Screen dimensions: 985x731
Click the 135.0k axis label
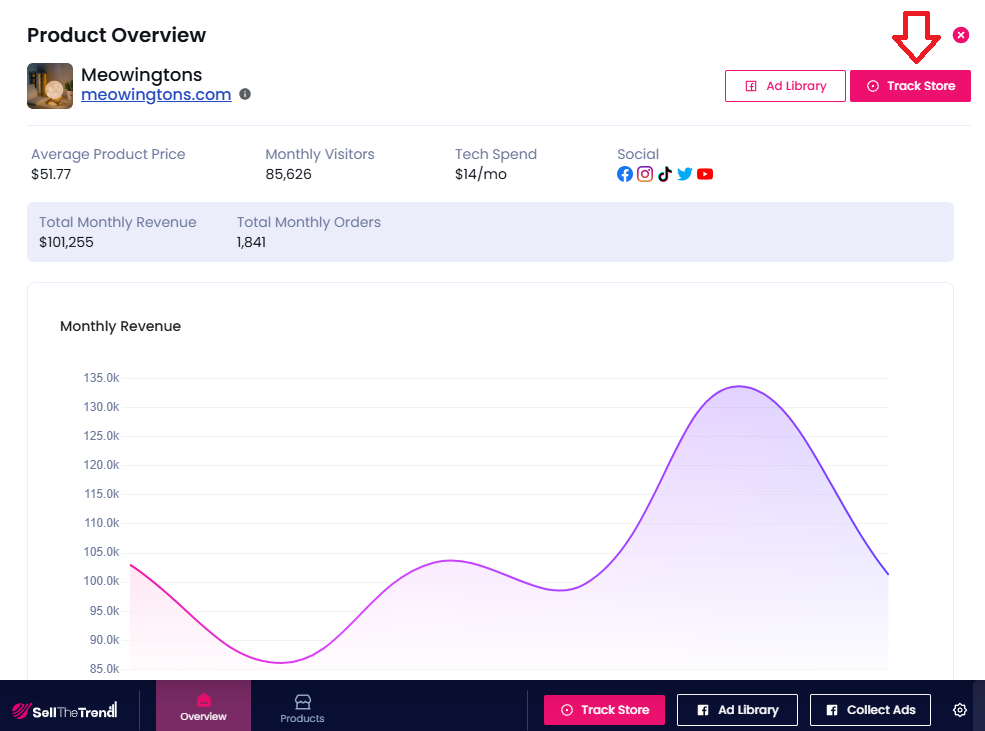click(x=101, y=378)
